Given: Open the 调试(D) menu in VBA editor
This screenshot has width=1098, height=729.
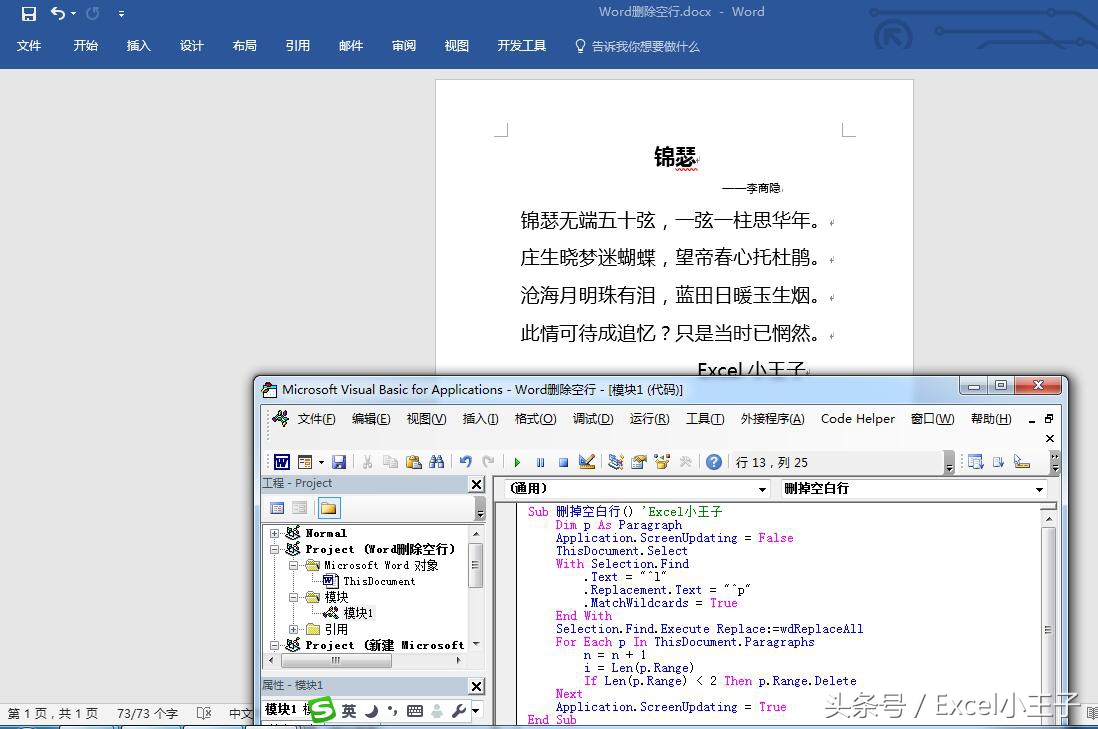Looking at the screenshot, I should (592, 419).
